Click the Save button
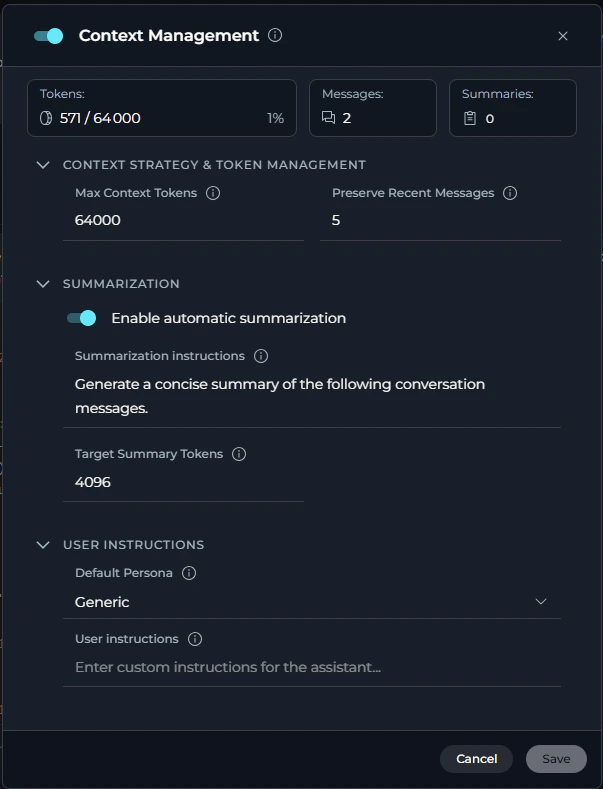603x789 pixels. point(556,759)
